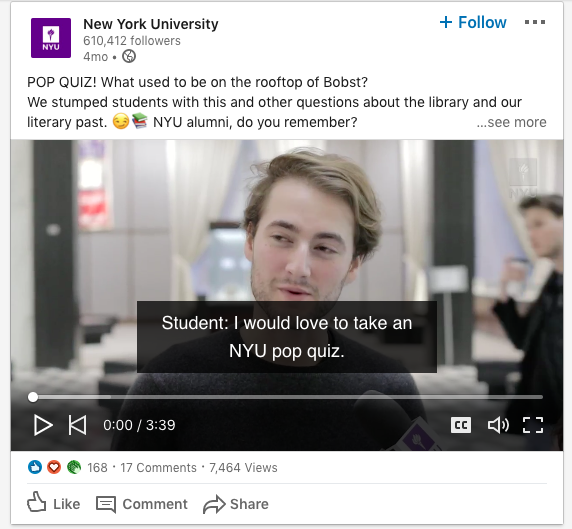Viewport: 572px width, 529px height.
Task: Open the New York University page name
Action: (151, 24)
